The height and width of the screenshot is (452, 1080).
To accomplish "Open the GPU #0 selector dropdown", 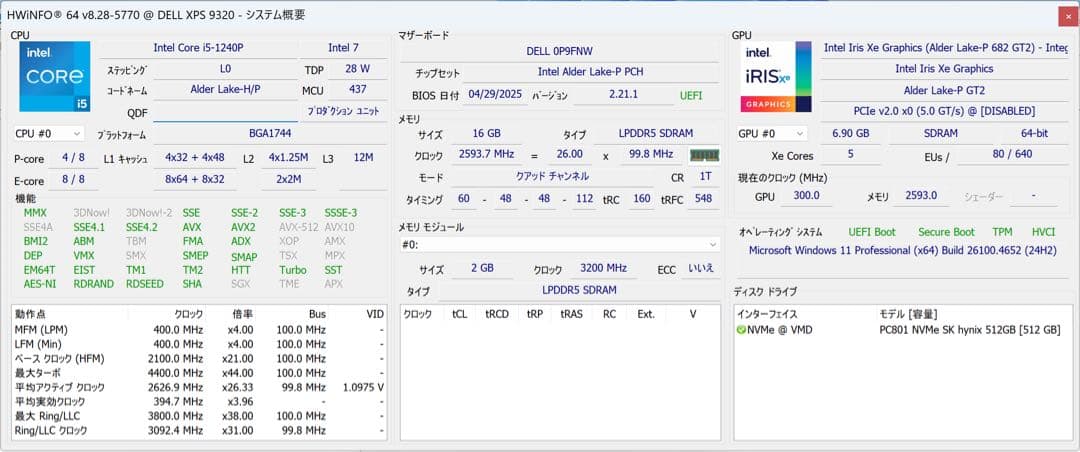I will pyautogui.click(x=771, y=133).
